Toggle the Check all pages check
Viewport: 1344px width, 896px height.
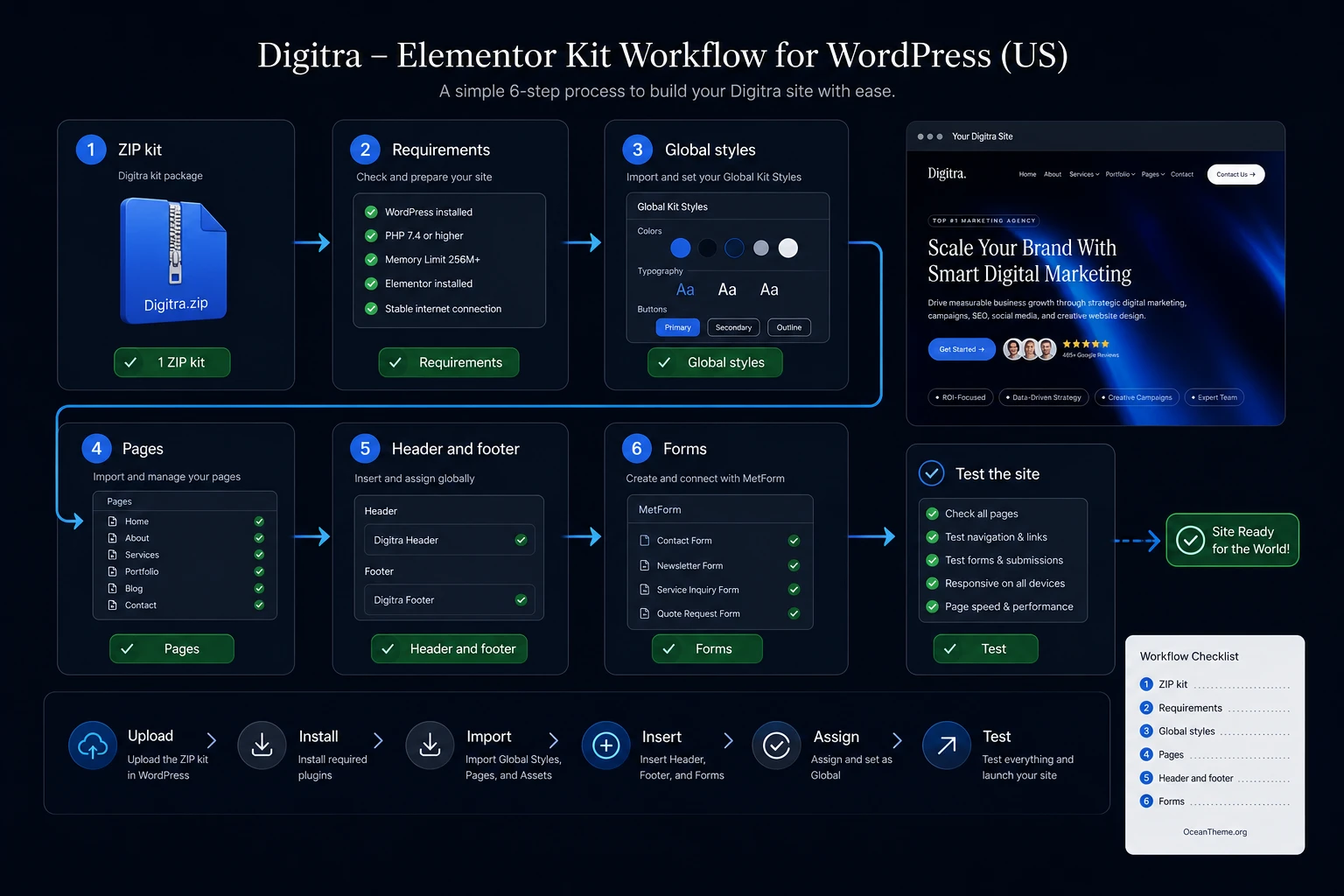(933, 514)
